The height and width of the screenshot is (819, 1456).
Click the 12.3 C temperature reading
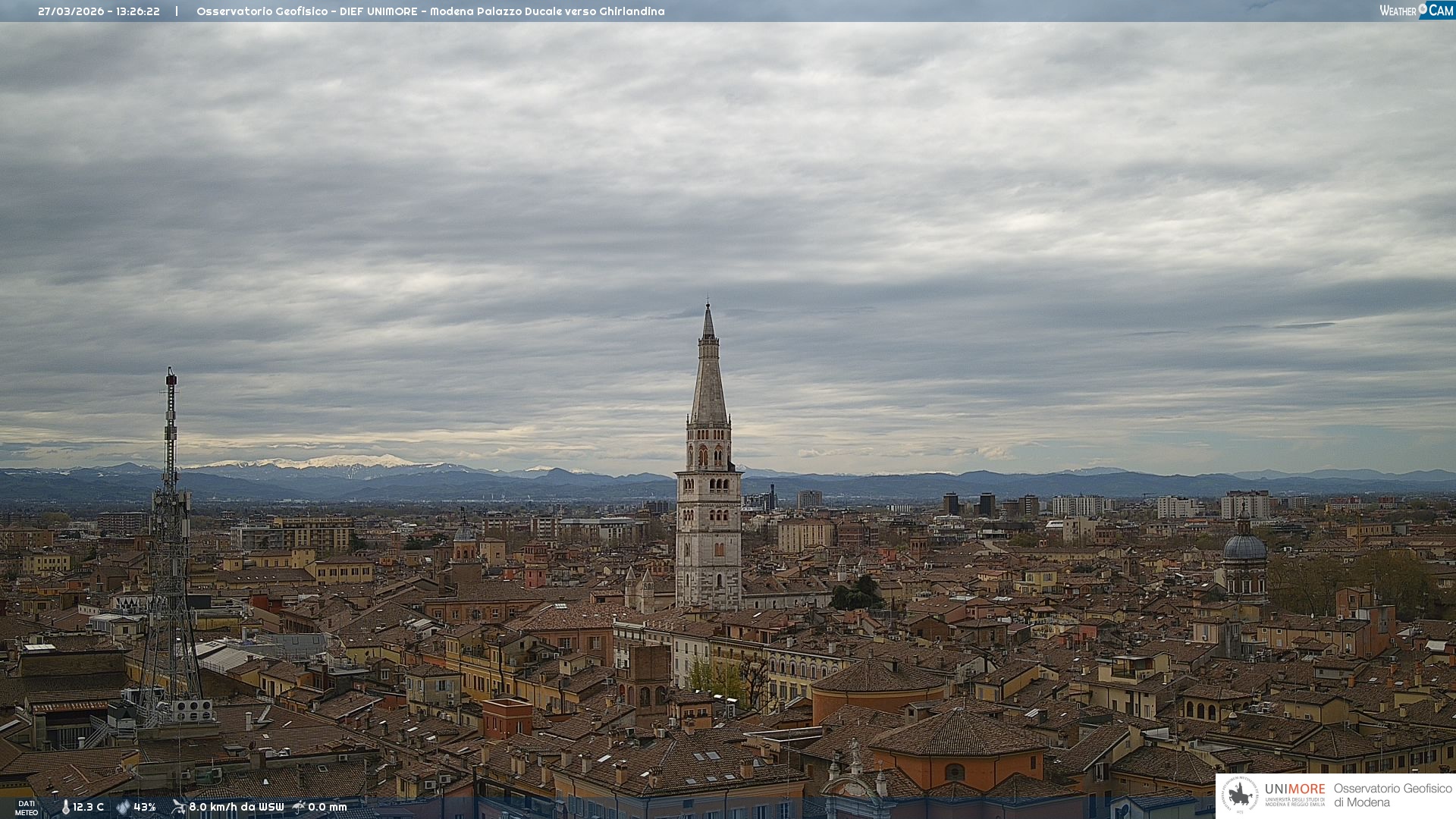click(x=89, y=807)
